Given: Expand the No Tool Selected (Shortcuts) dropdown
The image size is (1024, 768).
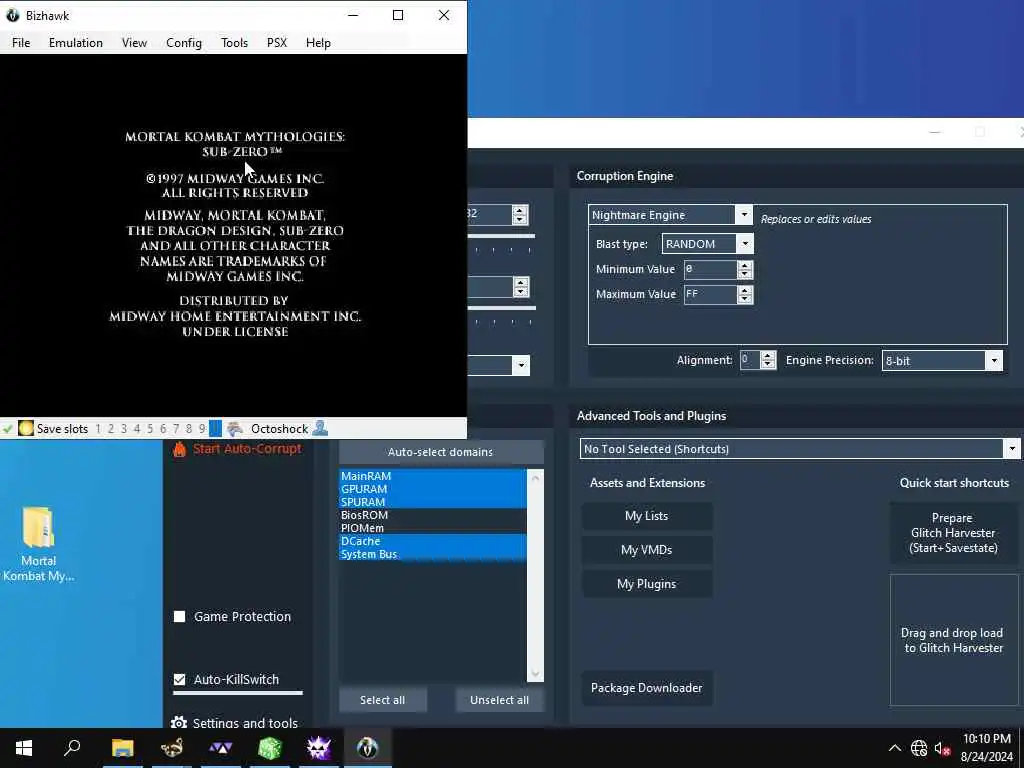Looking at the screenshot, I should pos(1012,449).
